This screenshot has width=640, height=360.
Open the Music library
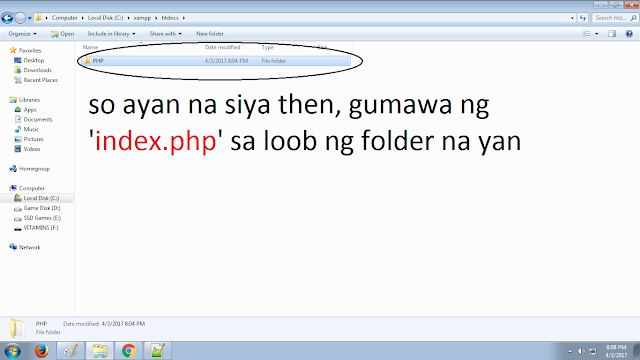pos(31,129)
